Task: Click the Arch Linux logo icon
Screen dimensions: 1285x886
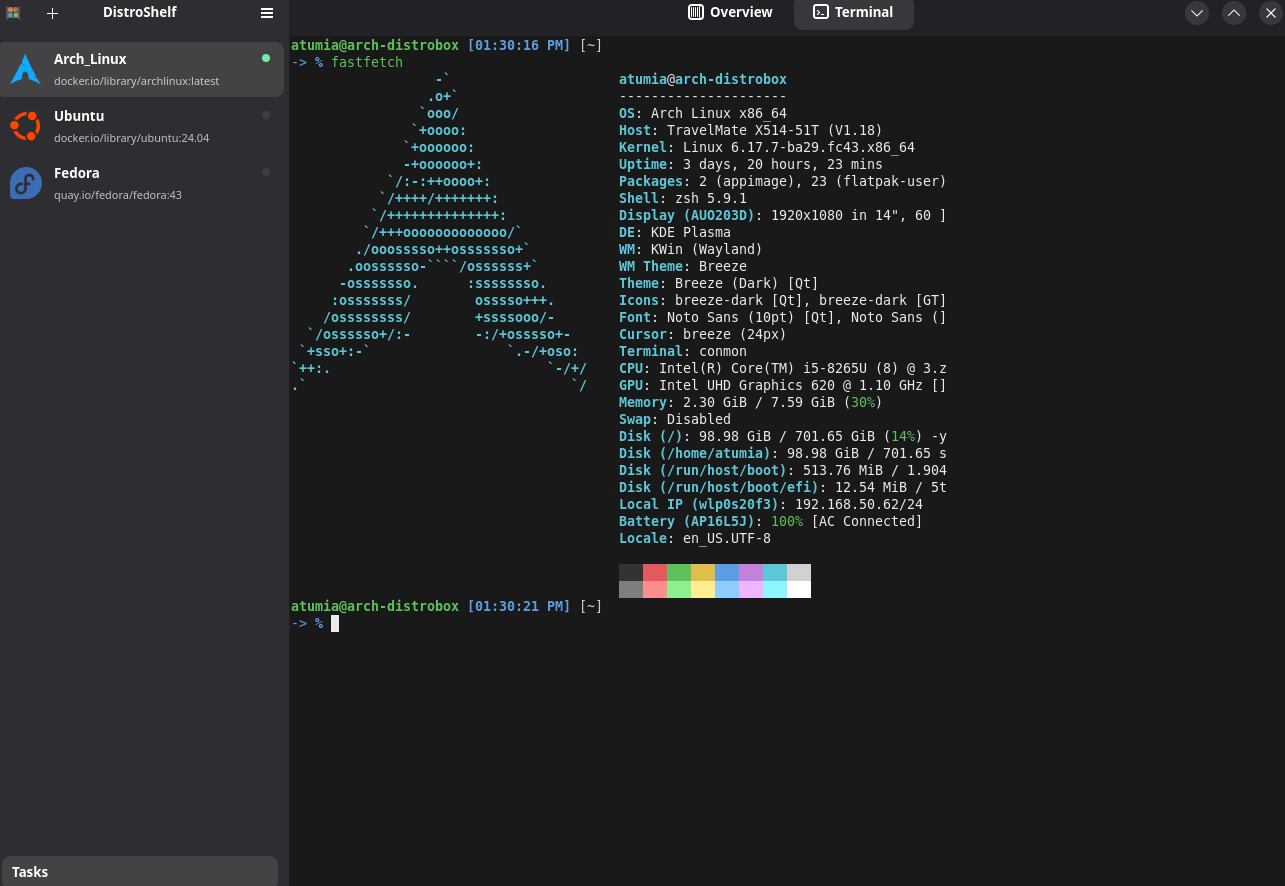Action: coord(25,69)
